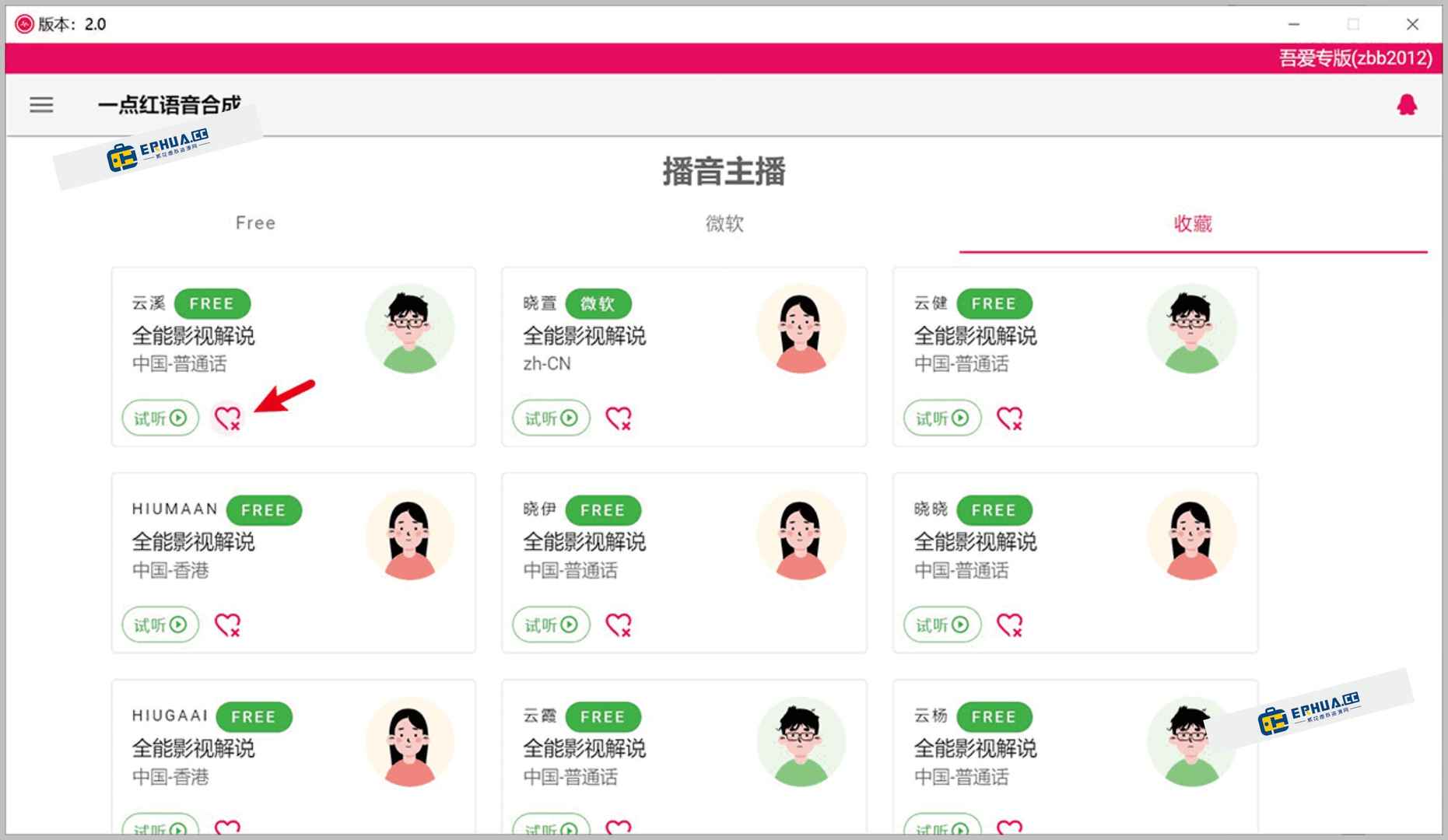The width and height of the screenshot is (1448, 840).
Task: Click the FREE badge on 晓伊
Action: tap(603, 510)
